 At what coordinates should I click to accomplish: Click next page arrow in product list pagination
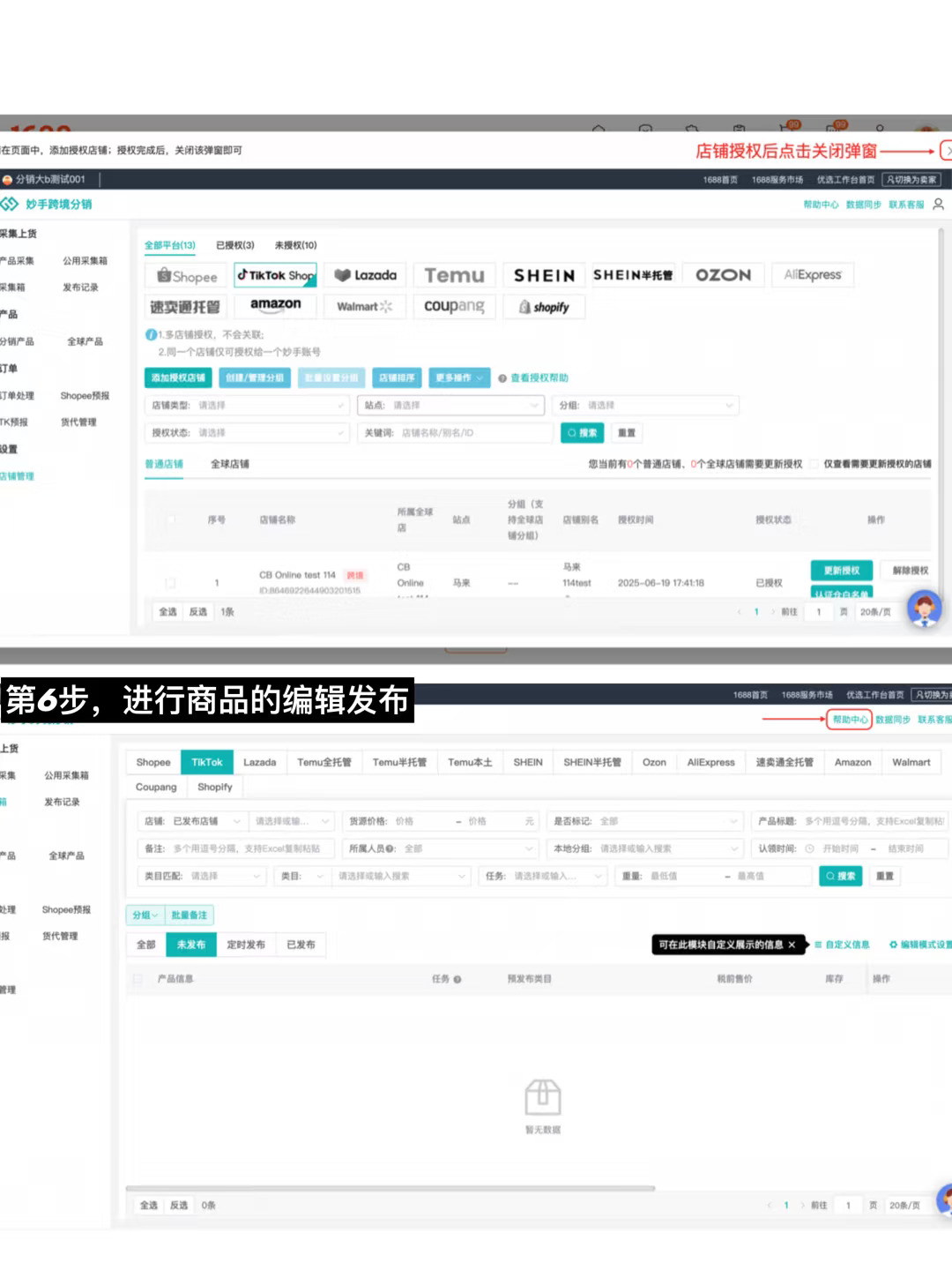802,1206
